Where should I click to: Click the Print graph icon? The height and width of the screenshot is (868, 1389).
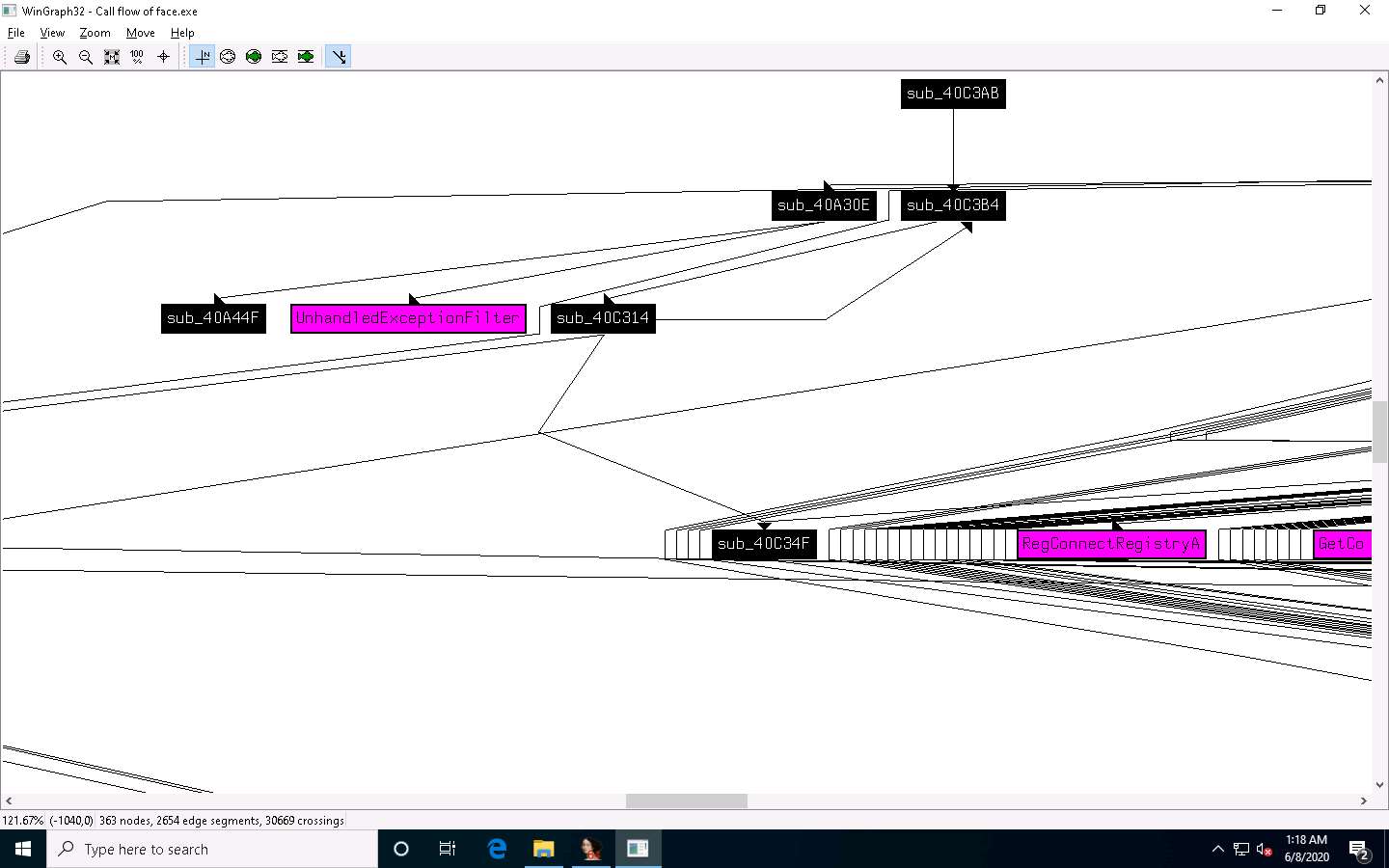coord(22,57)
